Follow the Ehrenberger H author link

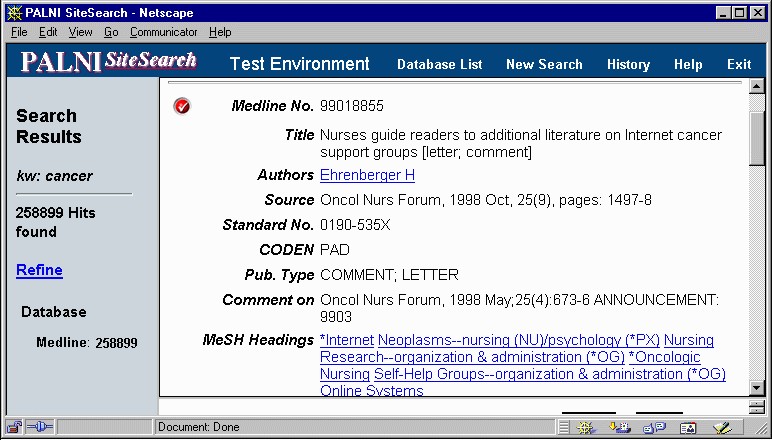coord(367,175)
